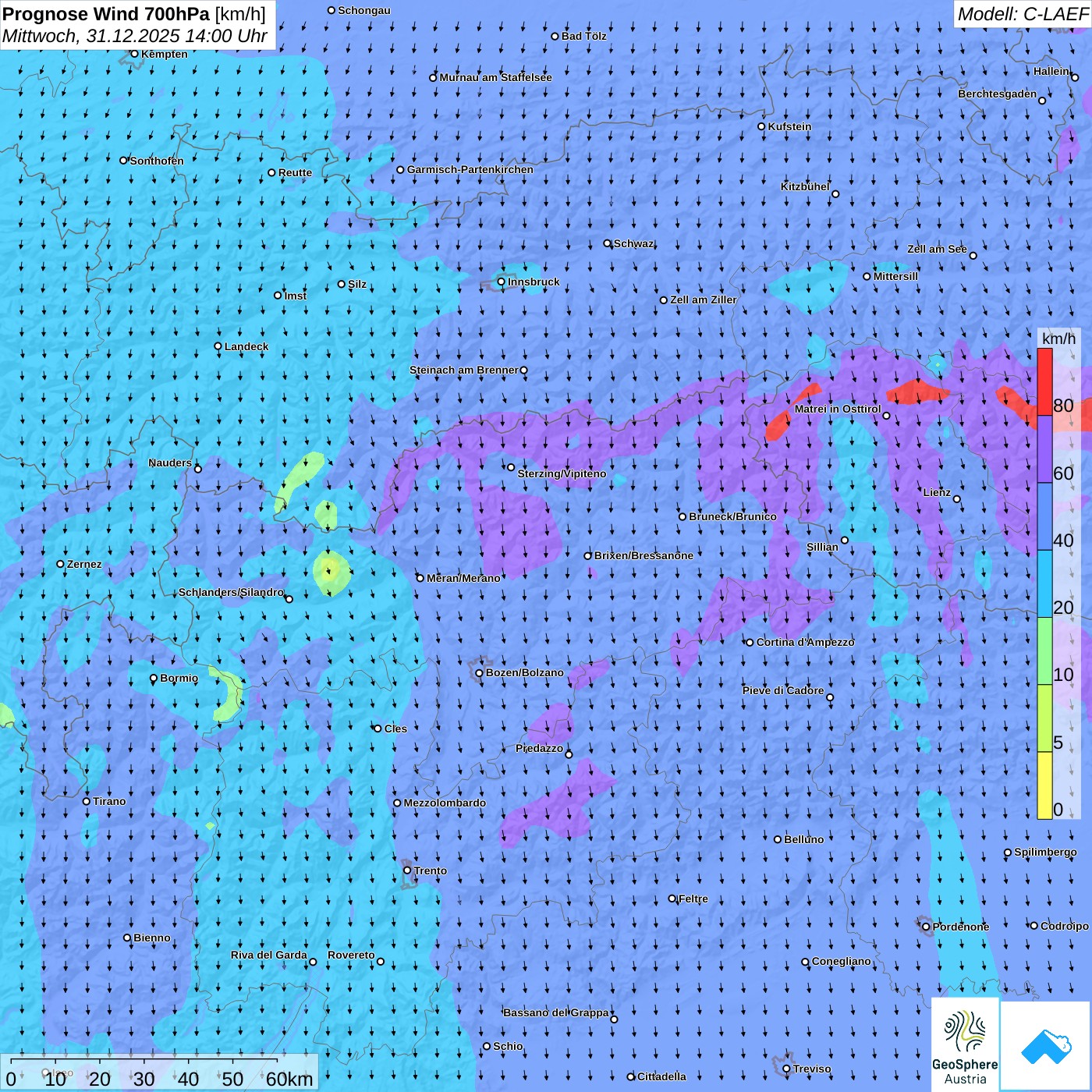The image size is (1092, 1092).
Task: Click the 'Imst' label
Action: tap(296, 296)
